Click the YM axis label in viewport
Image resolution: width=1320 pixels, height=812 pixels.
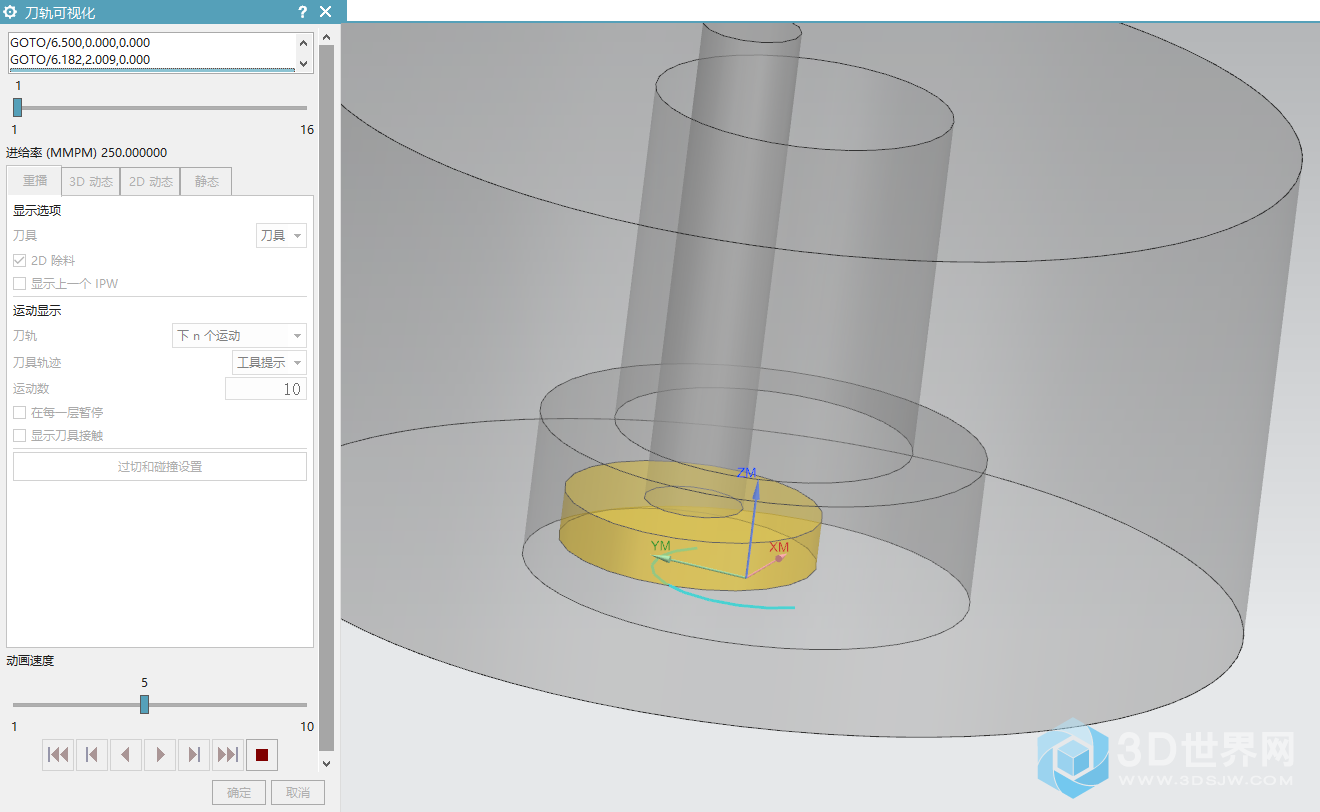pyautogui.click(x=660, y=545)
